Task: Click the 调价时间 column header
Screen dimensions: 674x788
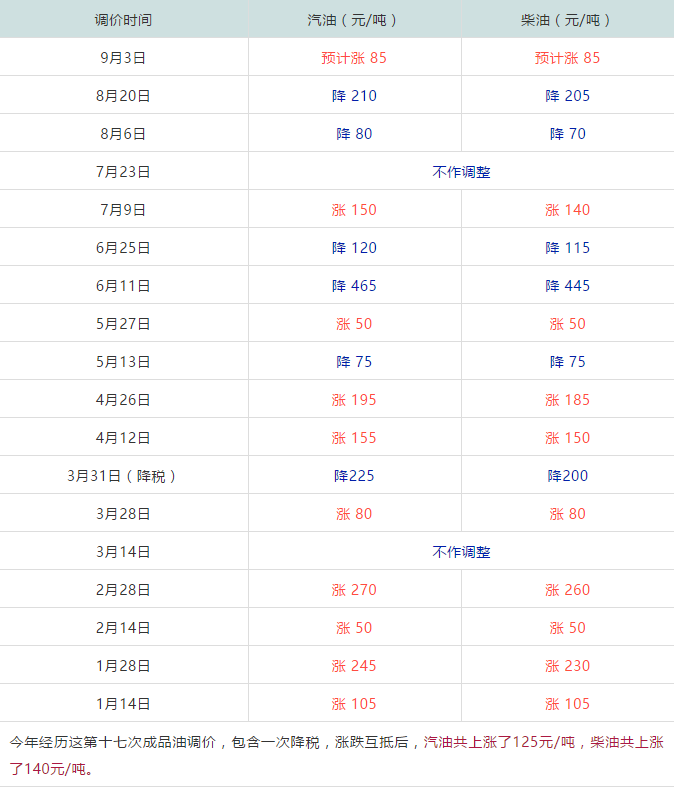Action: [x=123, y=20]
